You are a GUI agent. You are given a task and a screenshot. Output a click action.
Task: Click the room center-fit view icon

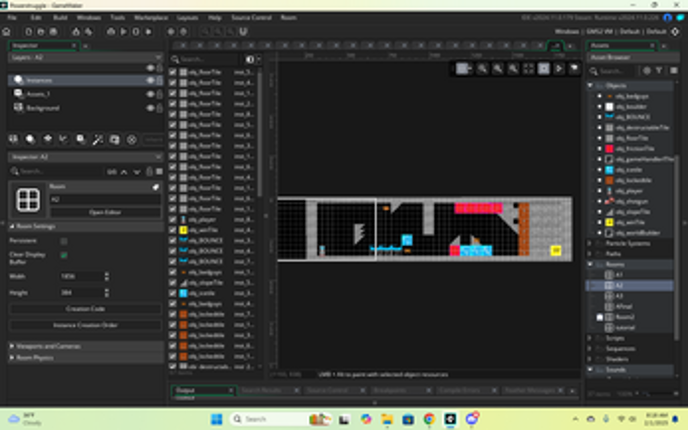[529, 69]
